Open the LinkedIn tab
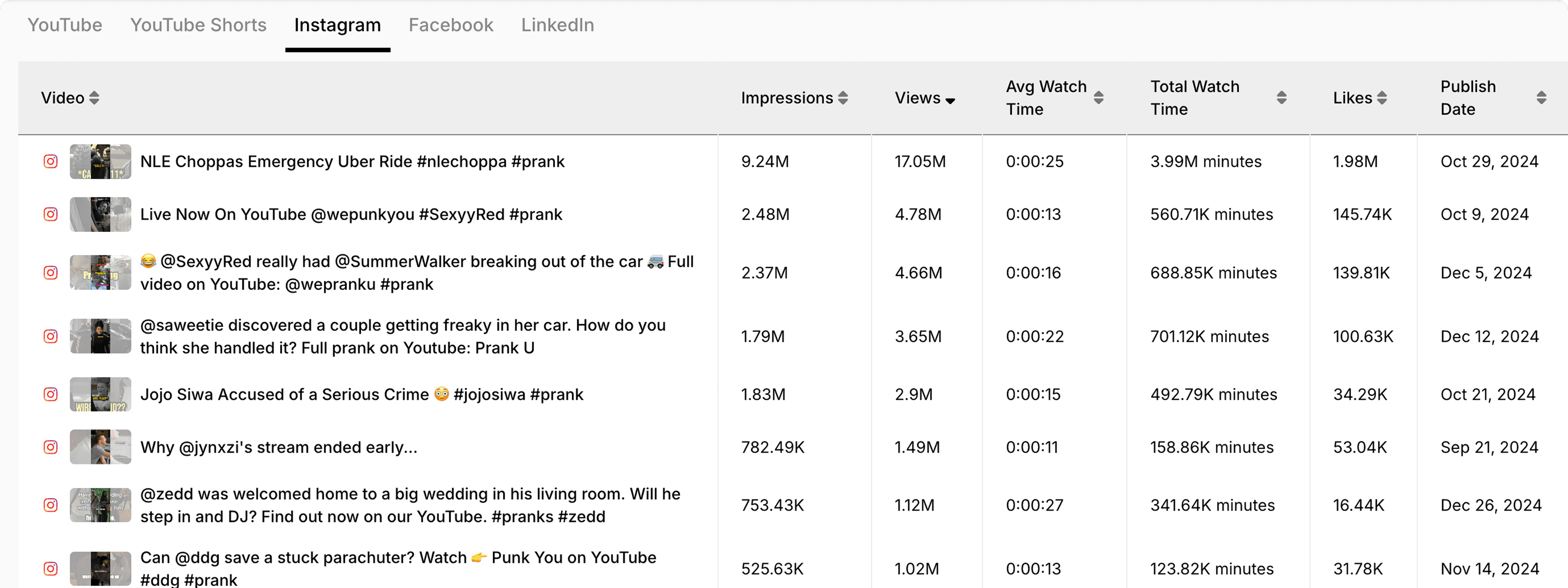The height and width of the screenshot is (588, 1568). pyautogui.click(x=557, y=25)
